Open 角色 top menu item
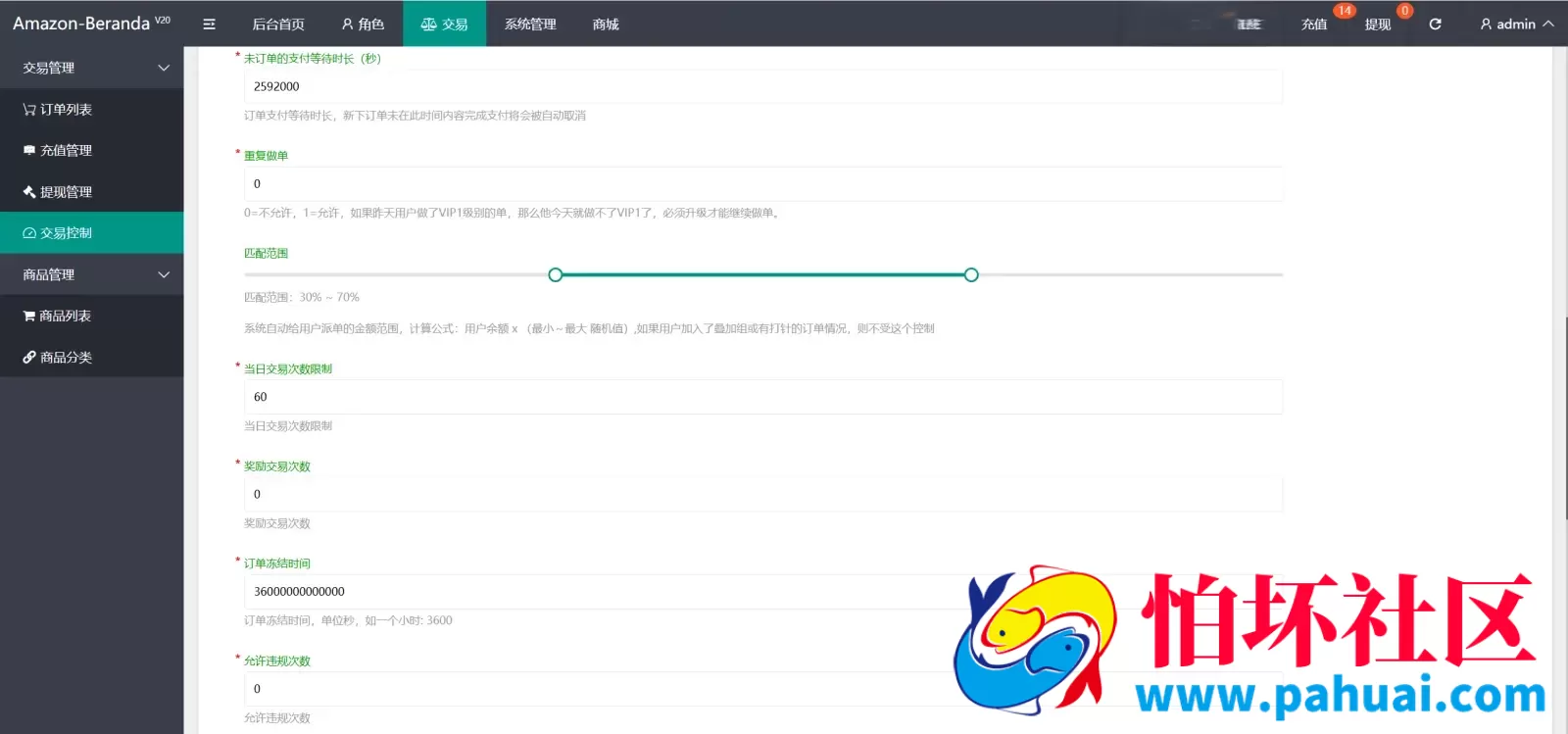The width and height of the screenshot is (1568, 734). coord(363,24)
